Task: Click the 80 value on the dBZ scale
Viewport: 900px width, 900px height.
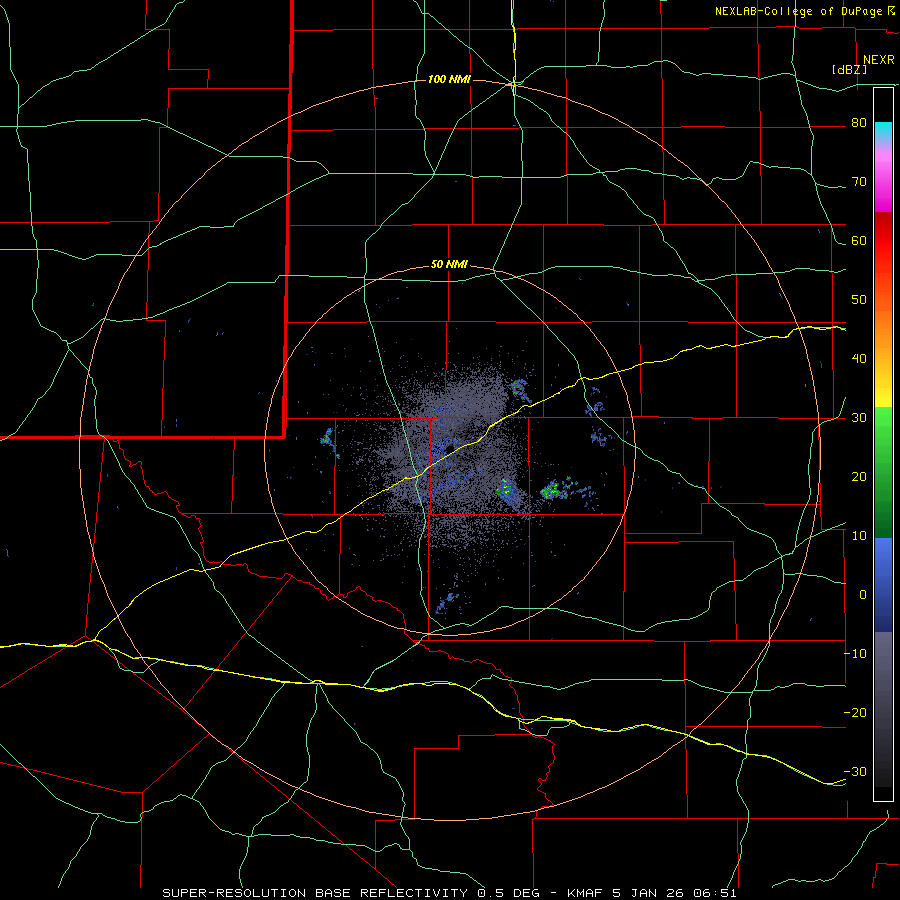Action: pos(859,123)
